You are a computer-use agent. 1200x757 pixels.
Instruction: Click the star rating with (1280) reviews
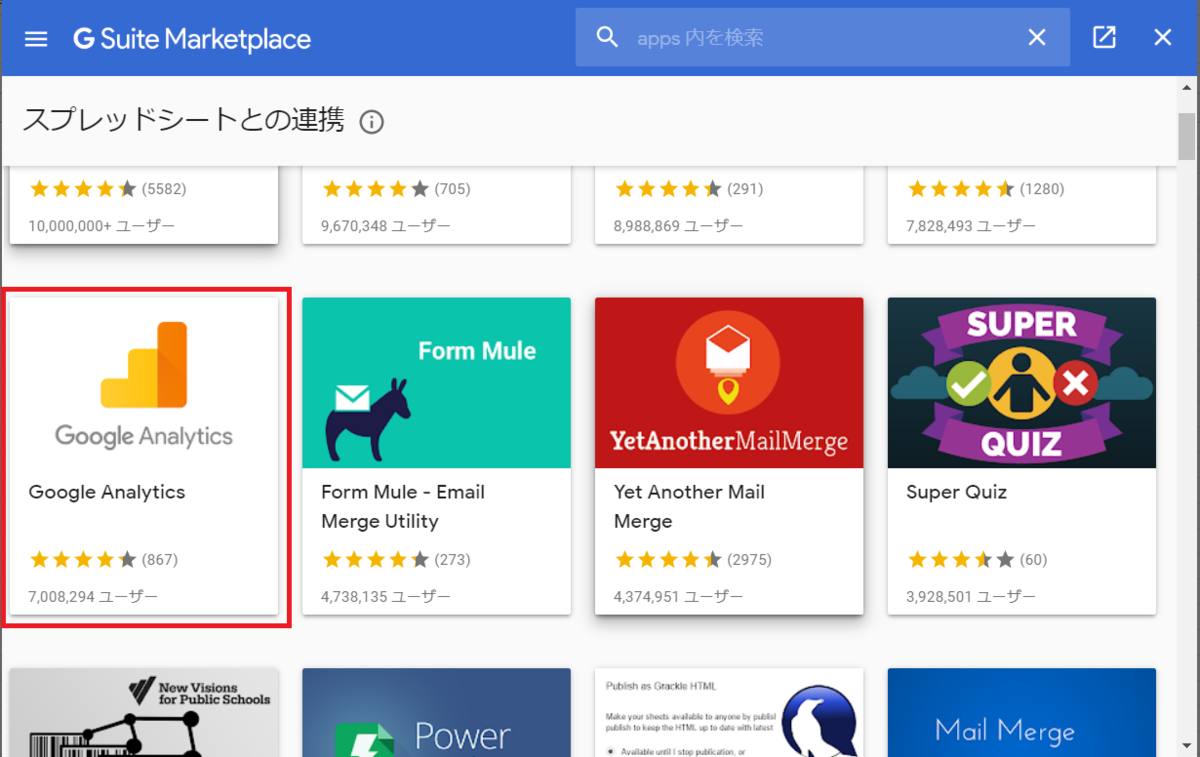(x=985, y=189)
